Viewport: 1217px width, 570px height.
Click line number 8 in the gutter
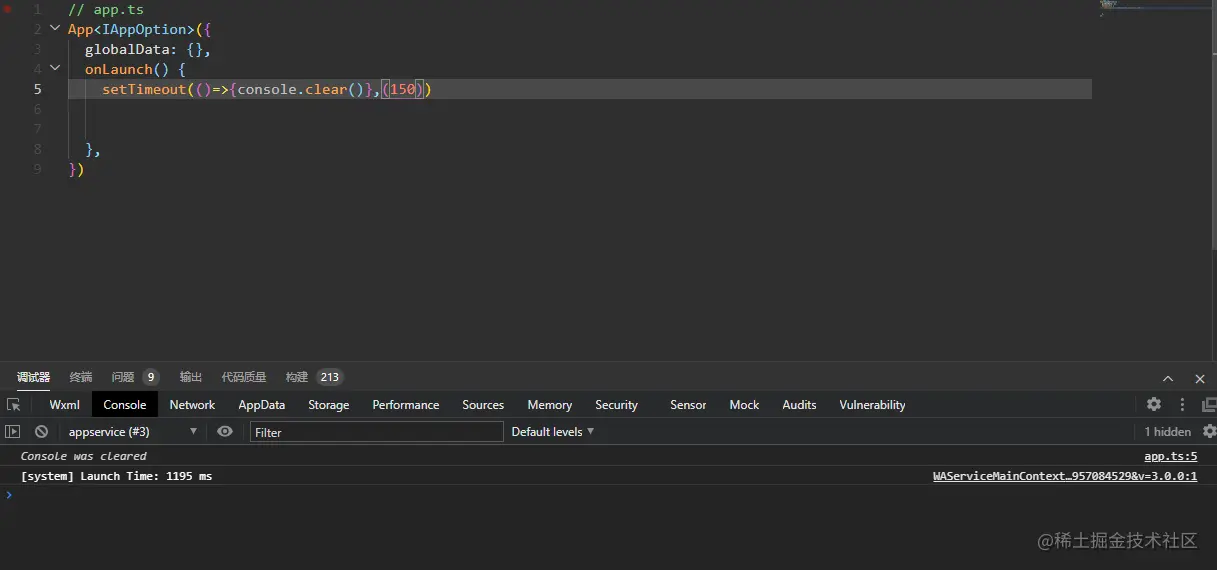pyautogui.click(x=37, y=149)
